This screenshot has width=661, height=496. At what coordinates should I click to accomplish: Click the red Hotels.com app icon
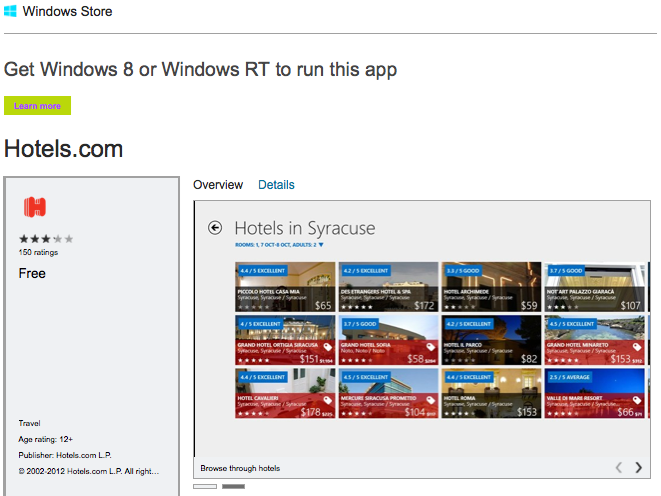pyautogui.click(x=35, y=207)
